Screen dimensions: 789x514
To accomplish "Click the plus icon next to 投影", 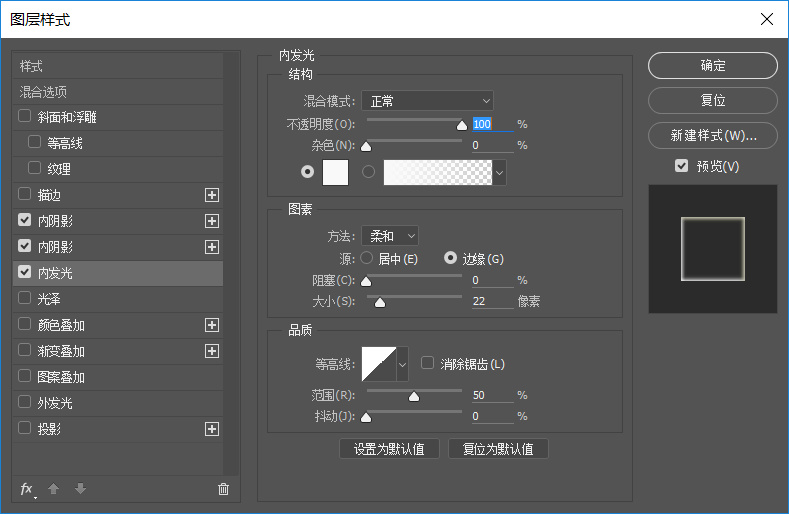I will tap(211, 429).
